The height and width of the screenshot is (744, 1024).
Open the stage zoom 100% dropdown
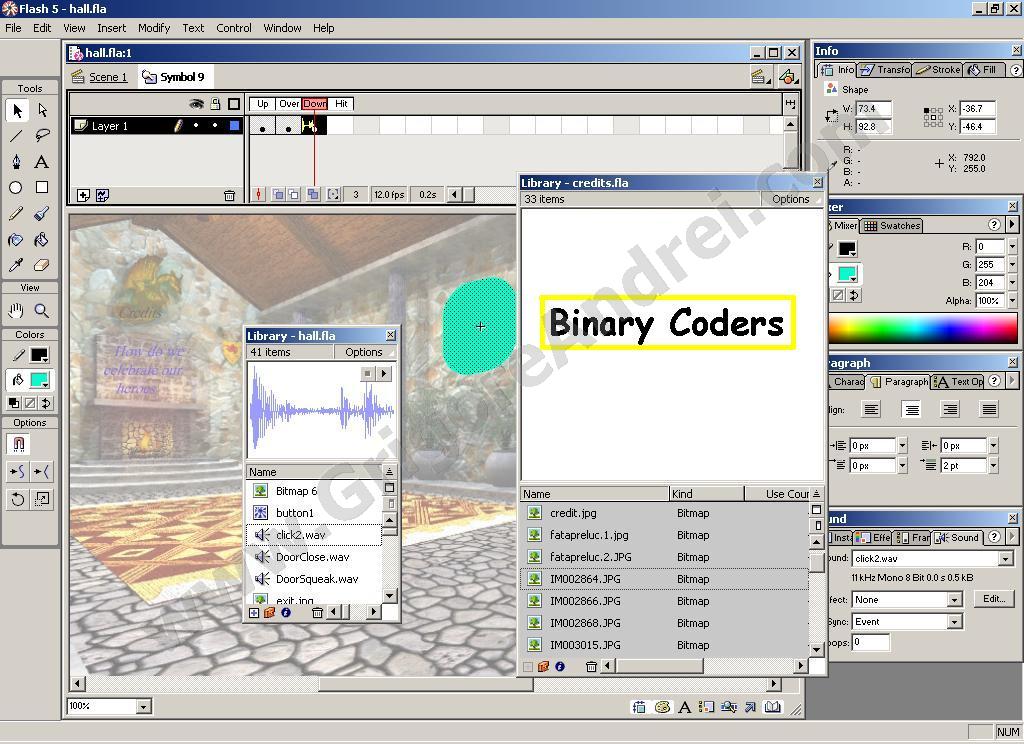[144, 706]
